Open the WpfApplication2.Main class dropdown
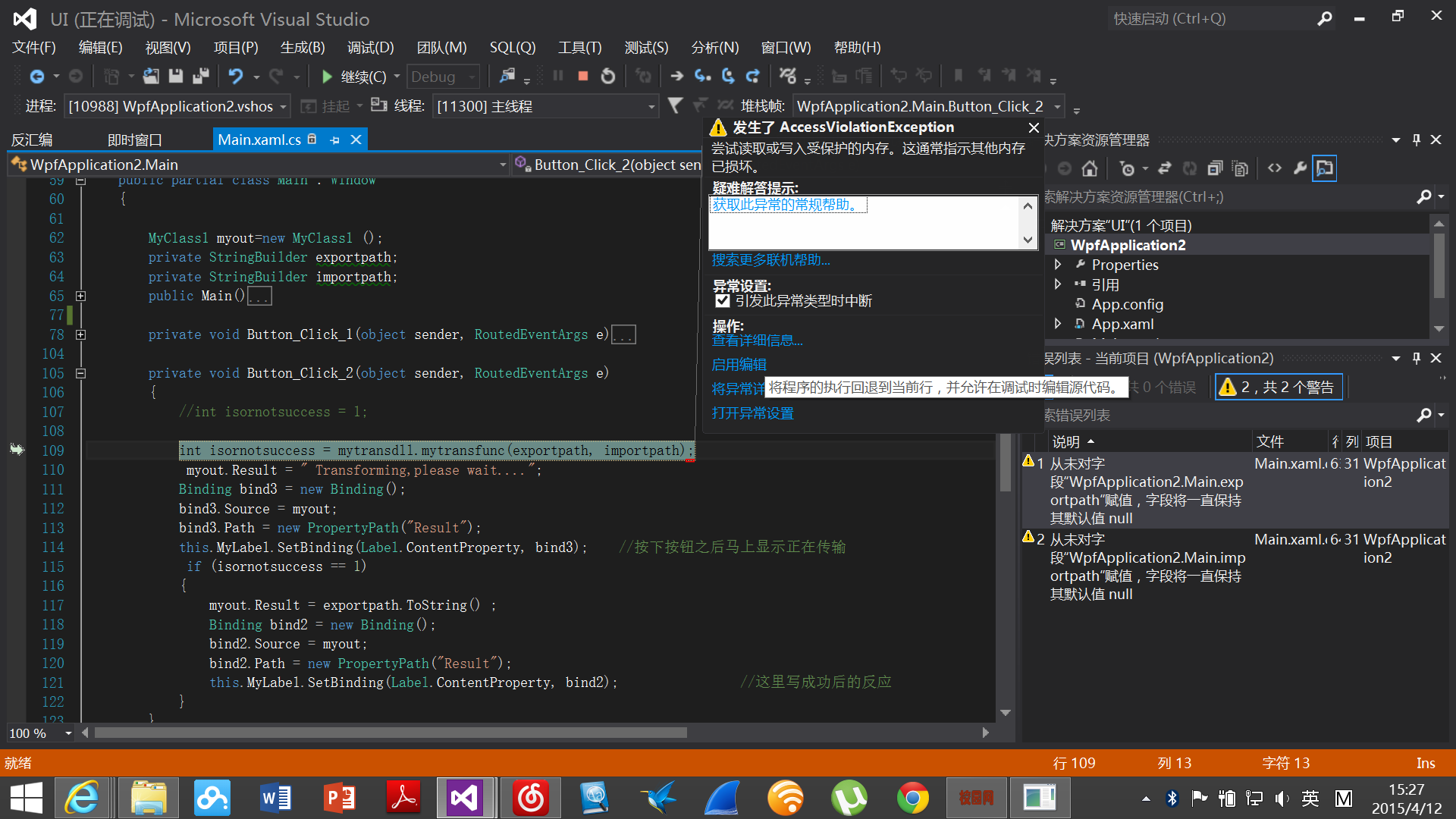Image resolution: width=1456 pixels, height=819 pixels. coord(503,165)
